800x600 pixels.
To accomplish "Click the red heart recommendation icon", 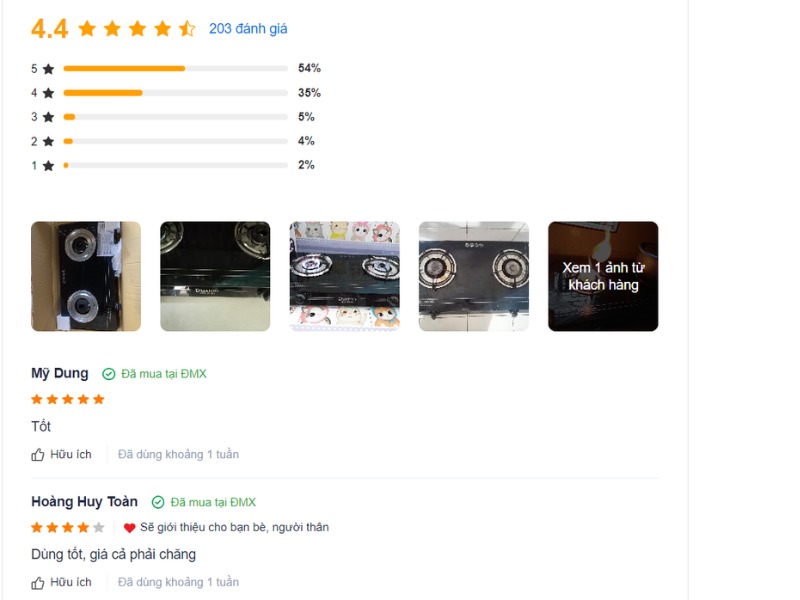I will [130, 528].
